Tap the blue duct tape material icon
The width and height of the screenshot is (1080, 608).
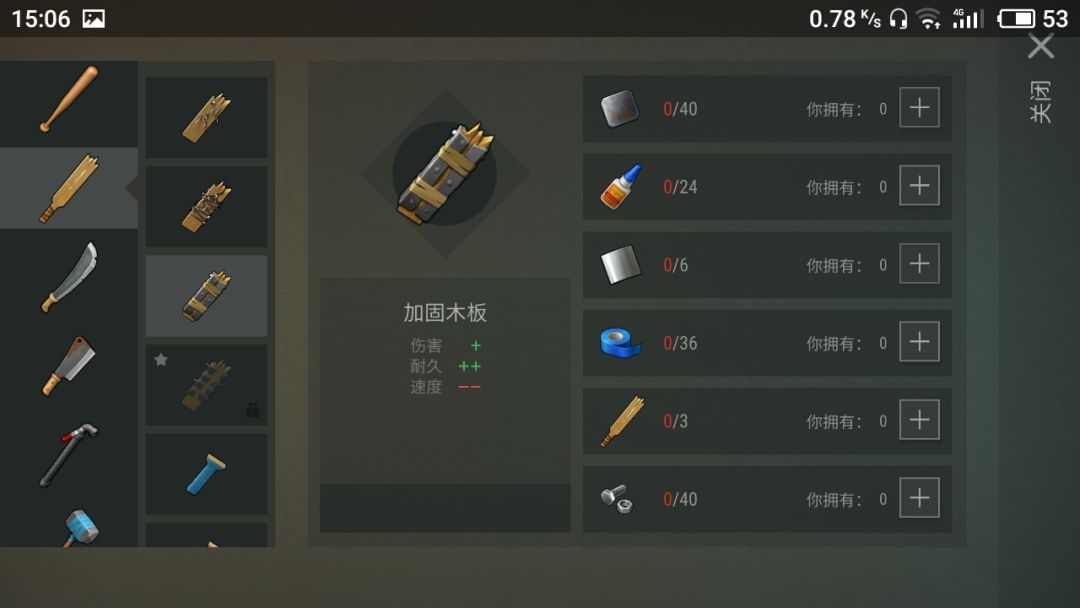[x=621, y=342]
